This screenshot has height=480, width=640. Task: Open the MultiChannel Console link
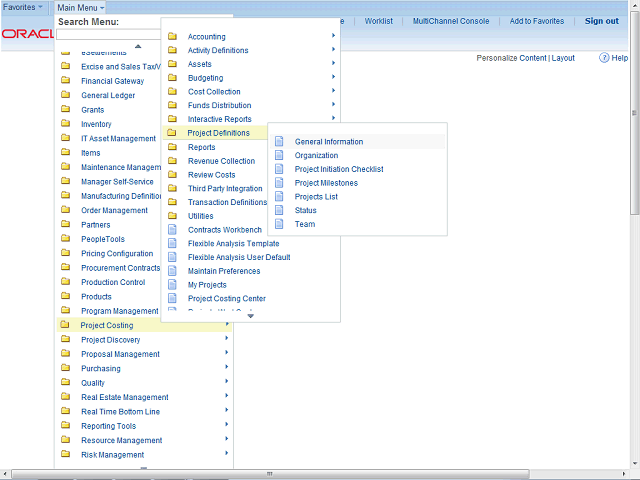pyautogui.click(x=451, y=21)
